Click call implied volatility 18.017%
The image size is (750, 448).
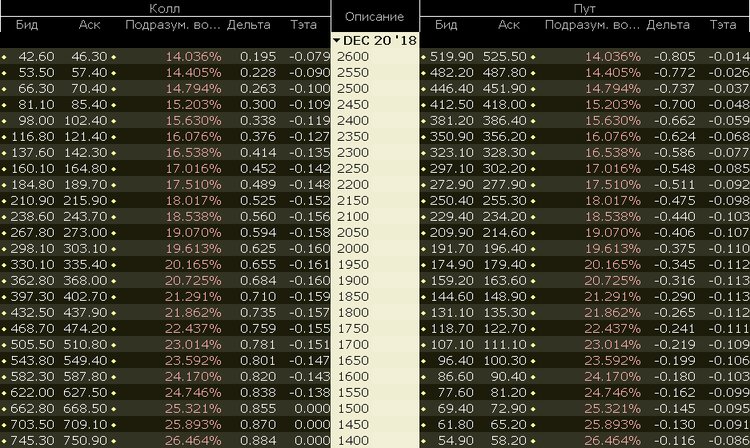(193, 201)
